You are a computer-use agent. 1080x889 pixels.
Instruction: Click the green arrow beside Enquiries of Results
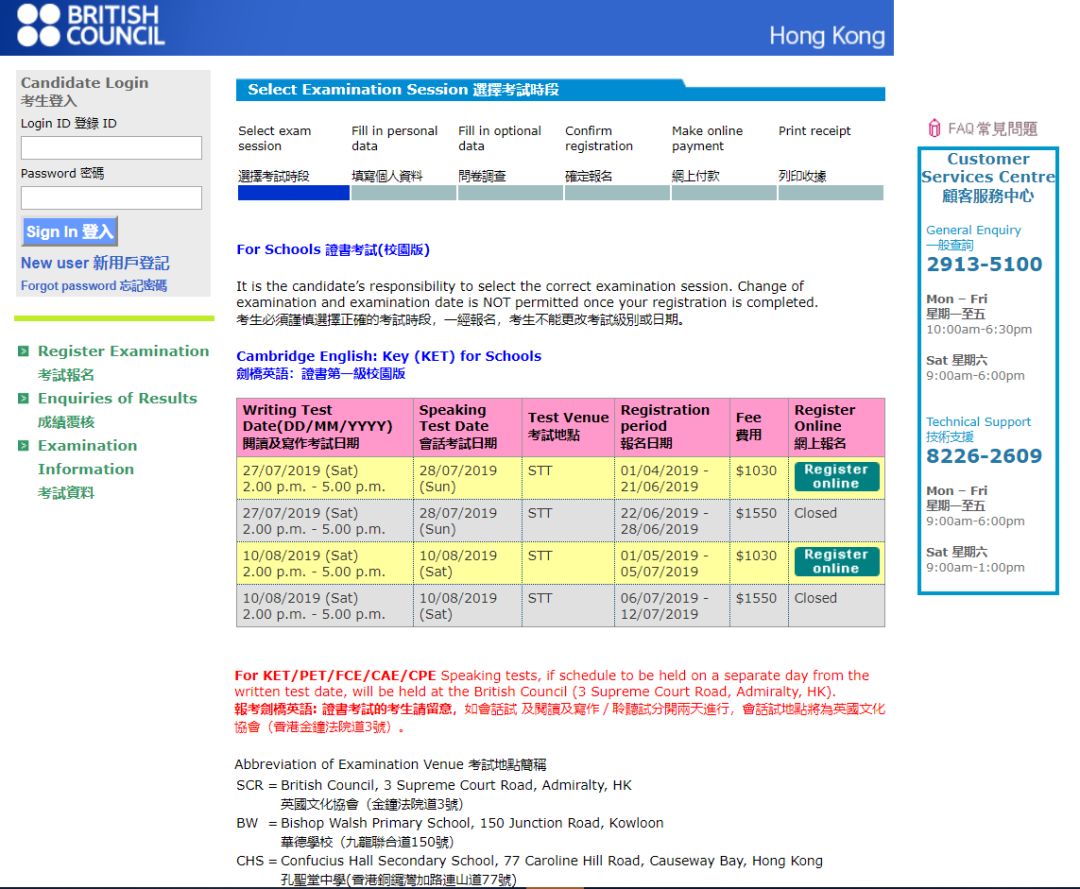point(23,398)
